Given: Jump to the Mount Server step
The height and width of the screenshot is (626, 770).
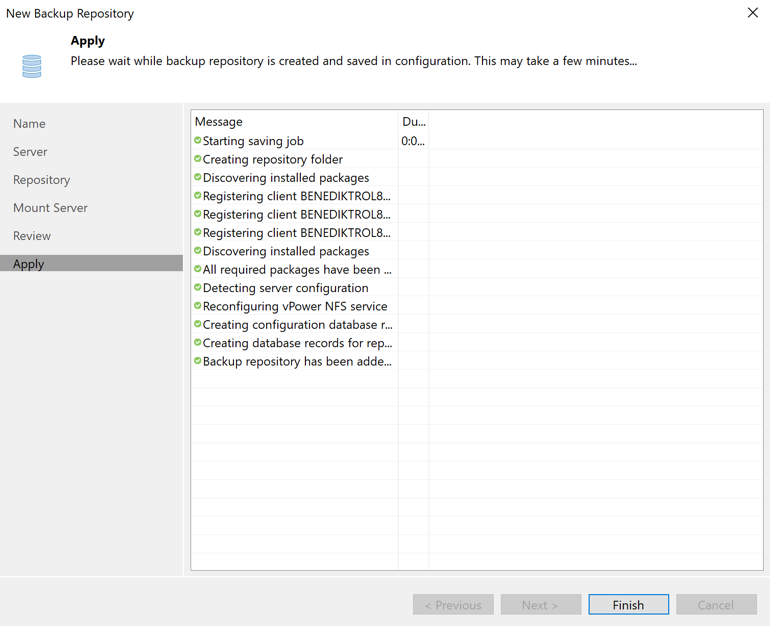Looking at the screenshot, I should click(x=50, y=208).
